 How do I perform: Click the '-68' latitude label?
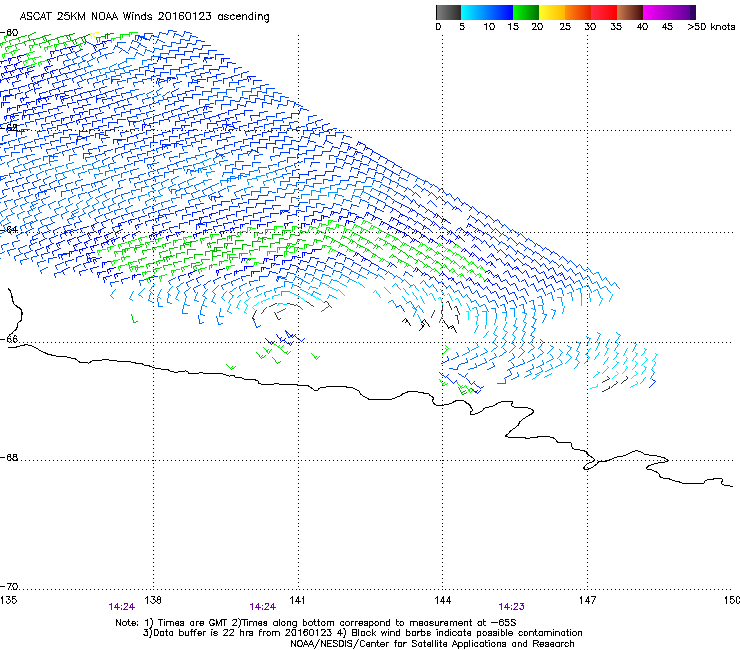point(10,457)
